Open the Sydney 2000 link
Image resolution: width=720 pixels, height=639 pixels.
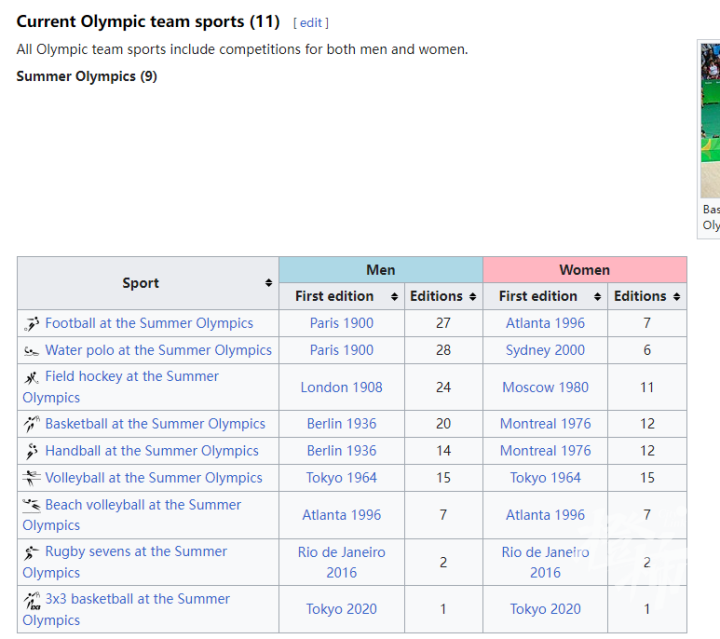(x=545, y=350)
